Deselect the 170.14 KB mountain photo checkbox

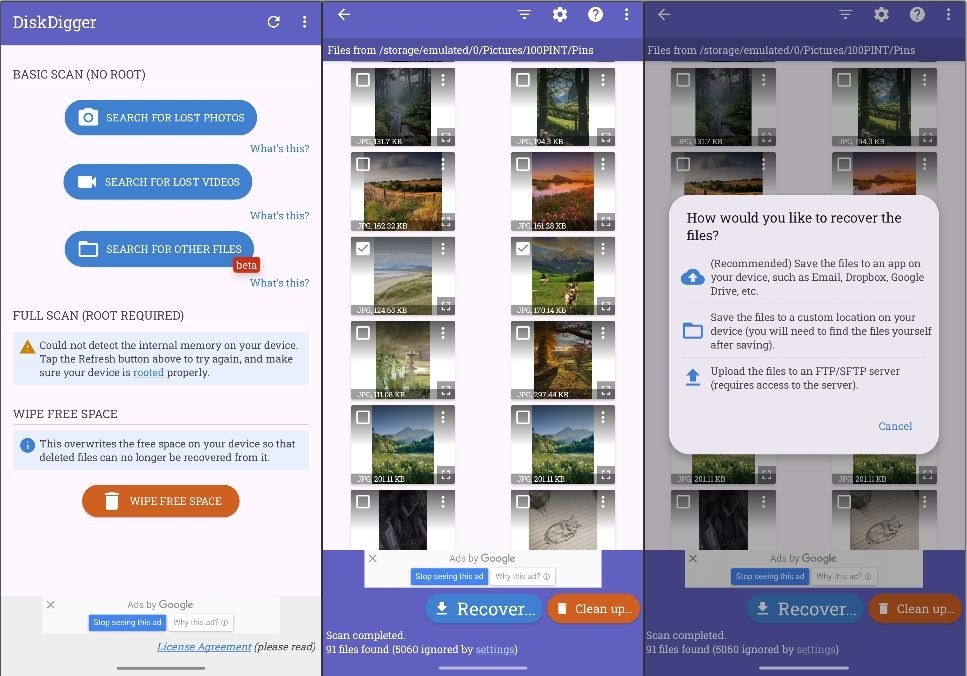pyautogui.click(x=523, y=249)
